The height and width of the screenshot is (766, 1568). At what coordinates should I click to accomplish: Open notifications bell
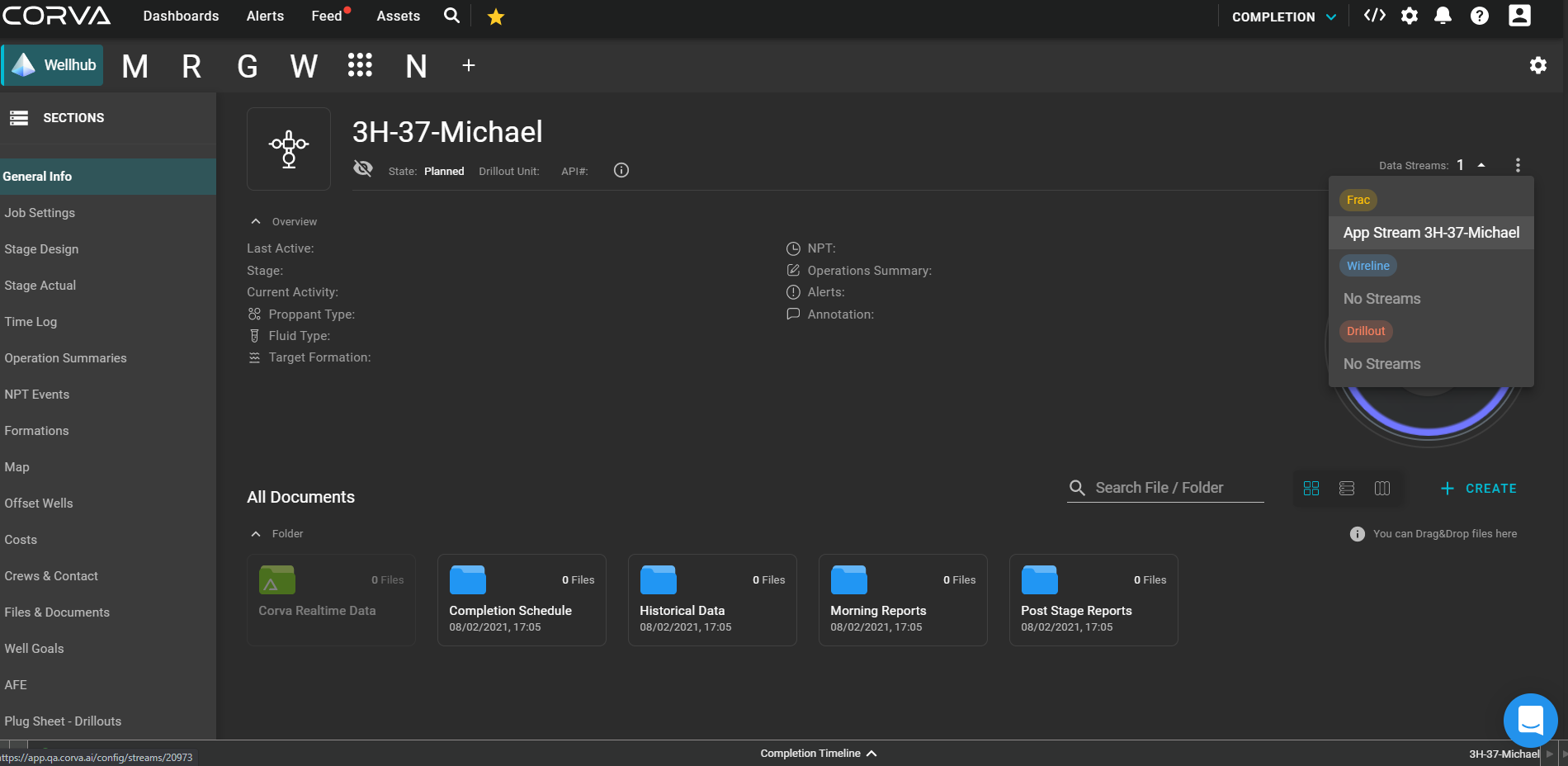(1443, 16)
